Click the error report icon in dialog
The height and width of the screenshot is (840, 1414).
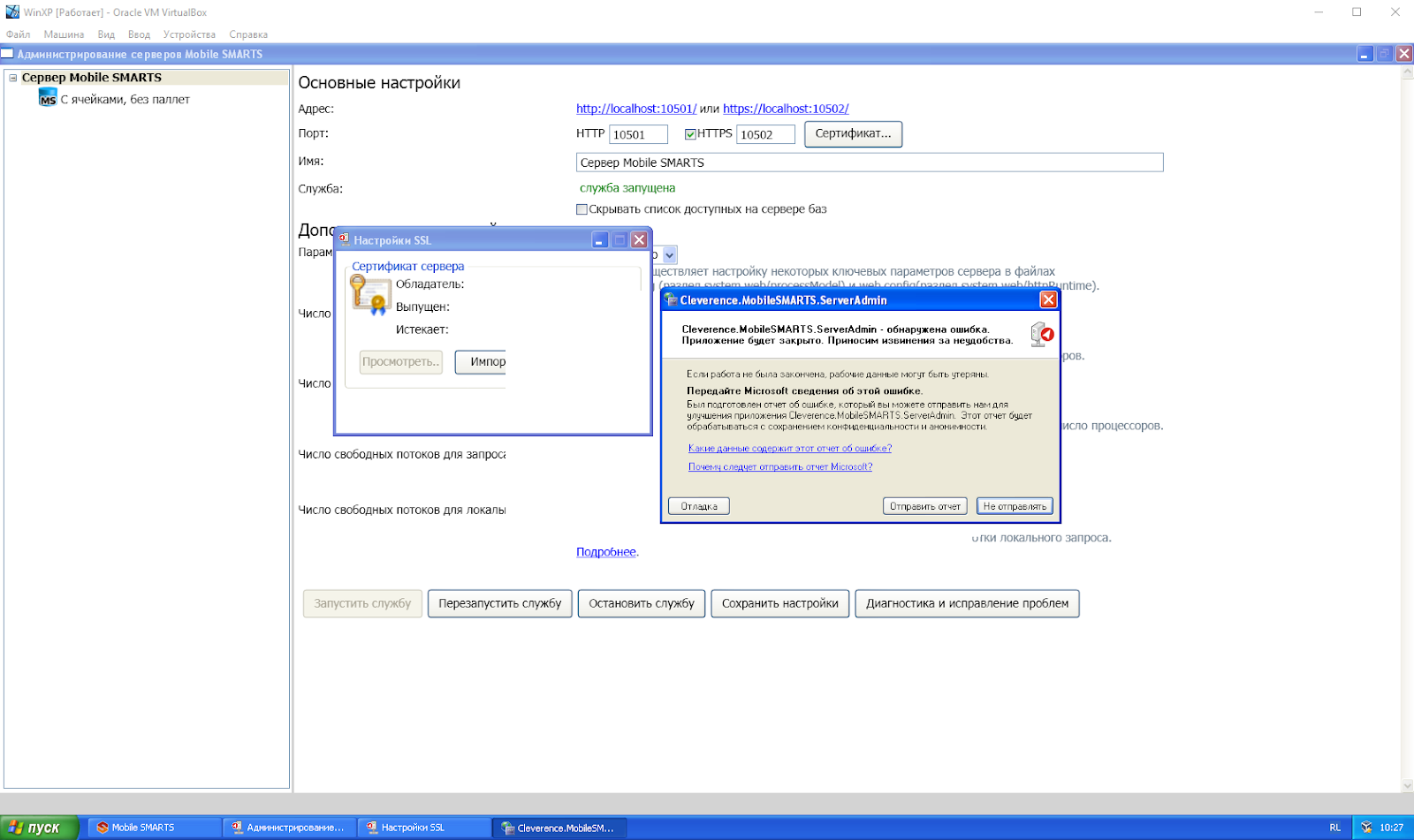pyautogui.click(x=1042, y=335)
